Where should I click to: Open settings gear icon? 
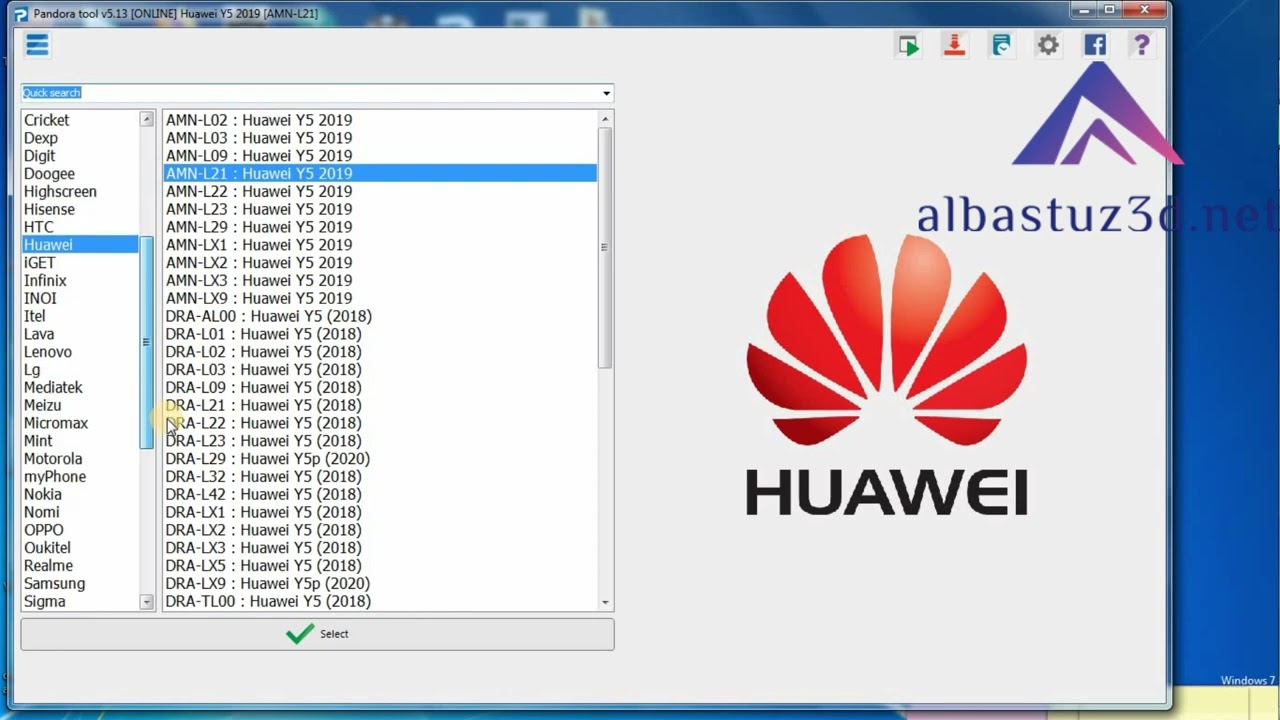[x=1048, y=45]
